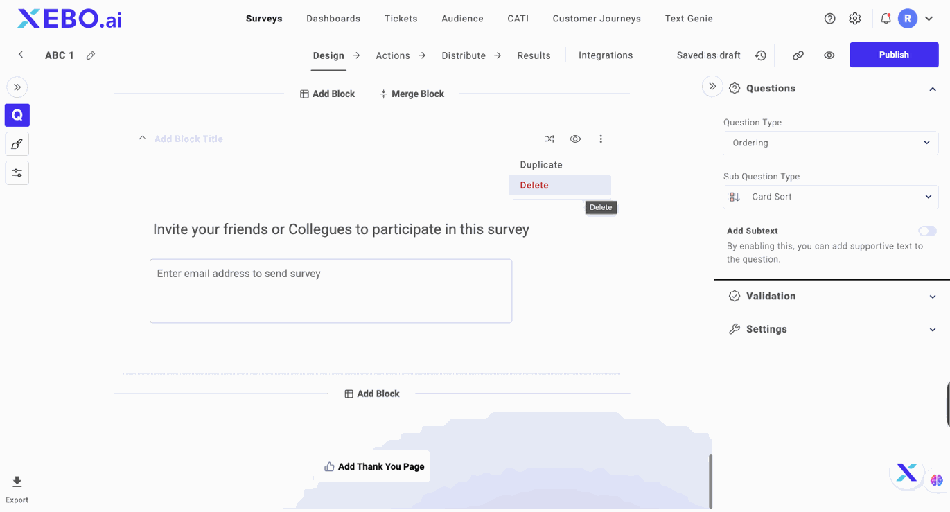Click the brain AI icon
The height and width of the screenshot is (512, 950).
(x=937, y=480)
